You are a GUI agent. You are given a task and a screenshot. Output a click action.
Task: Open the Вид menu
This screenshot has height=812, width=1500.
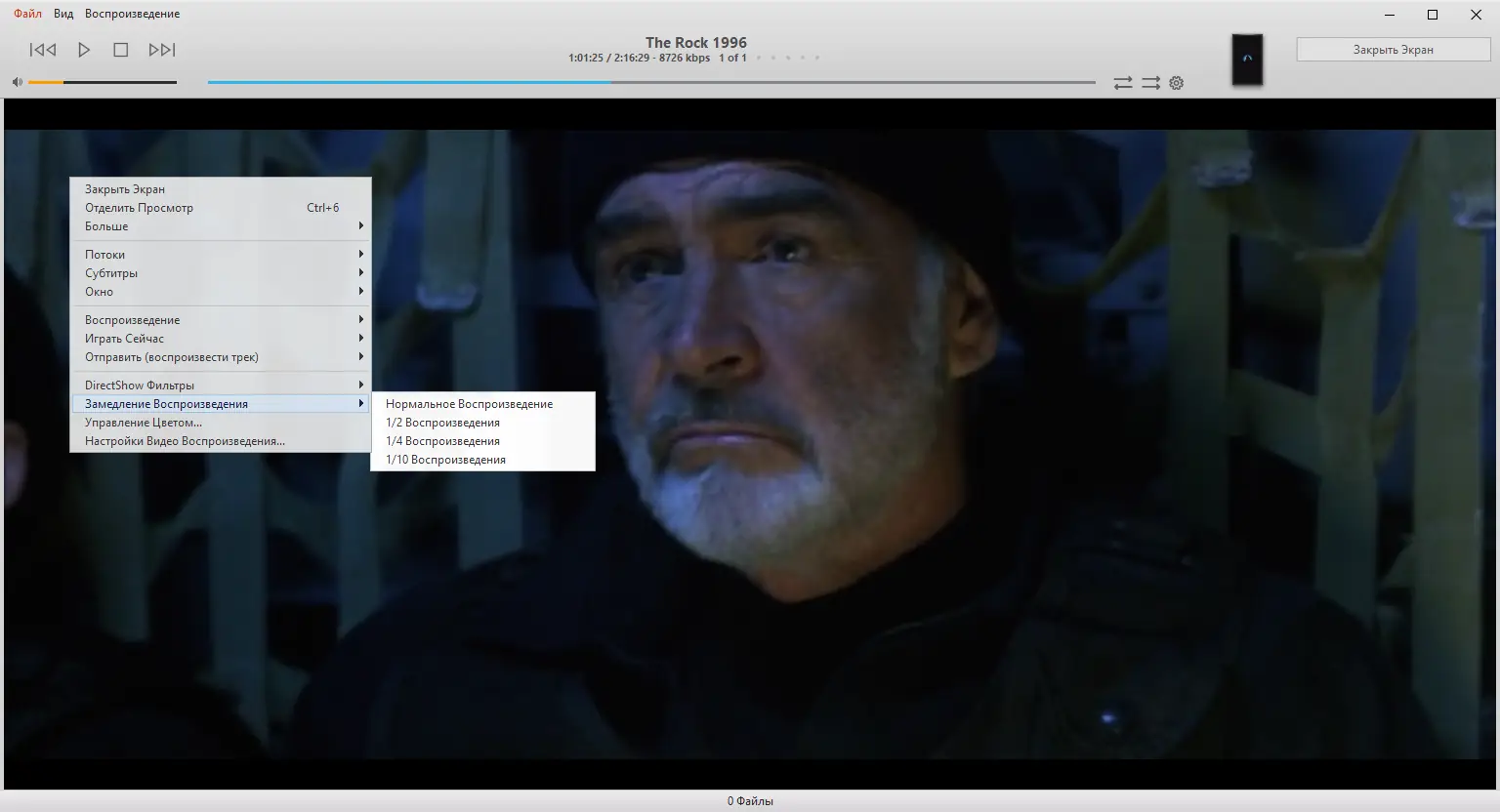63,14
